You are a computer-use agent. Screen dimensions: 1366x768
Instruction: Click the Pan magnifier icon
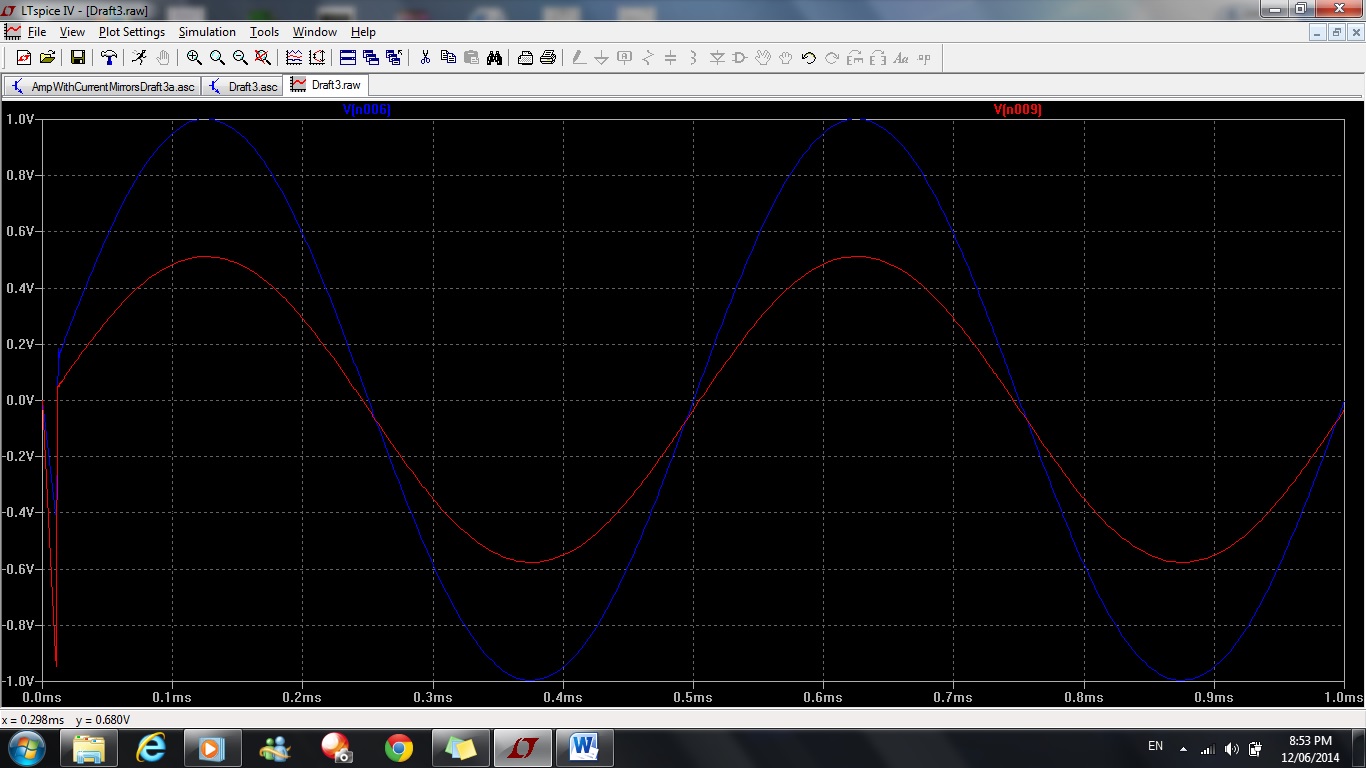click(217, 58)
